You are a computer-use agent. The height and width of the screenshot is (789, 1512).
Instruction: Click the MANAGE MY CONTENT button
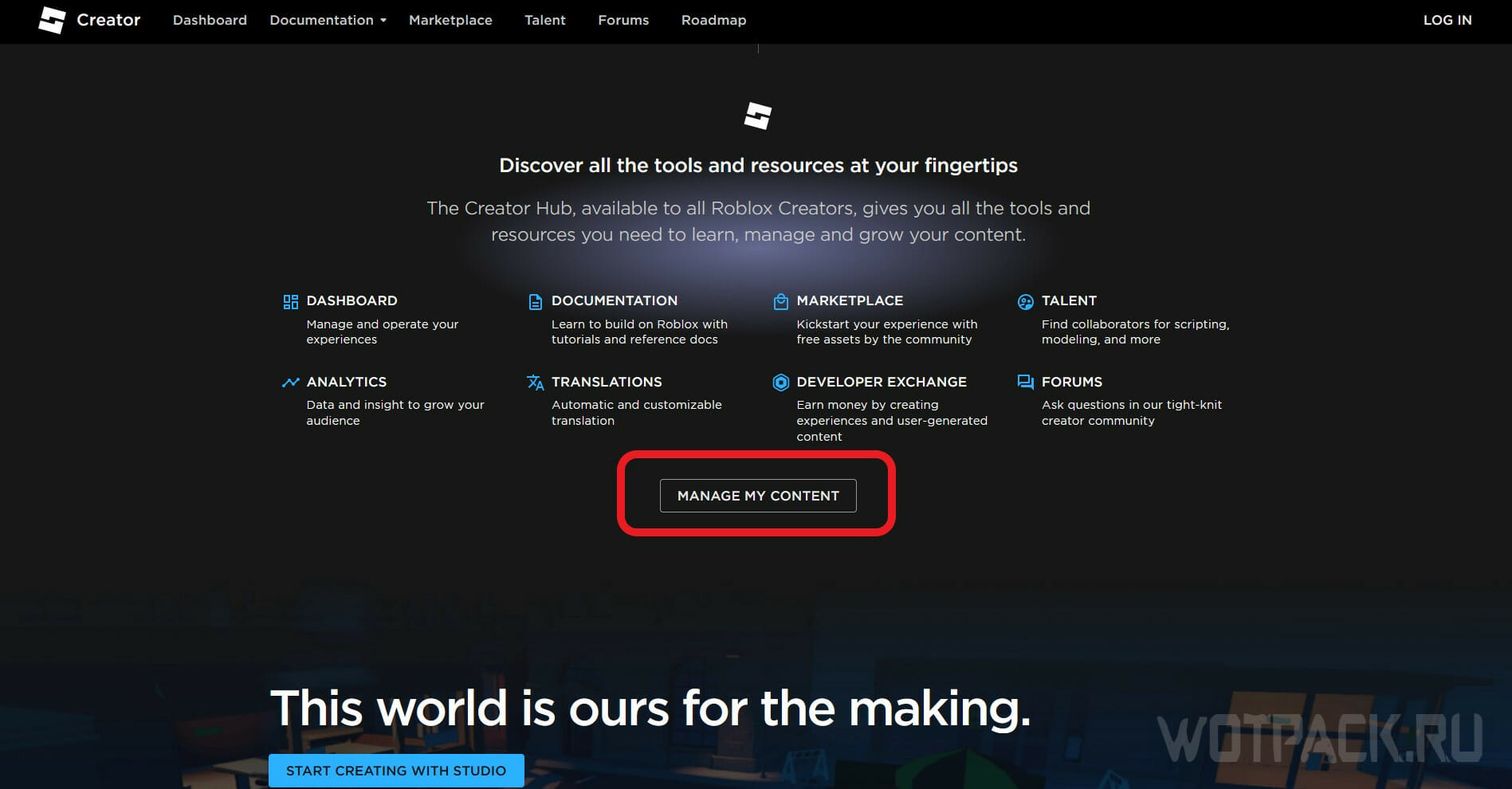[x=758, y=496]
